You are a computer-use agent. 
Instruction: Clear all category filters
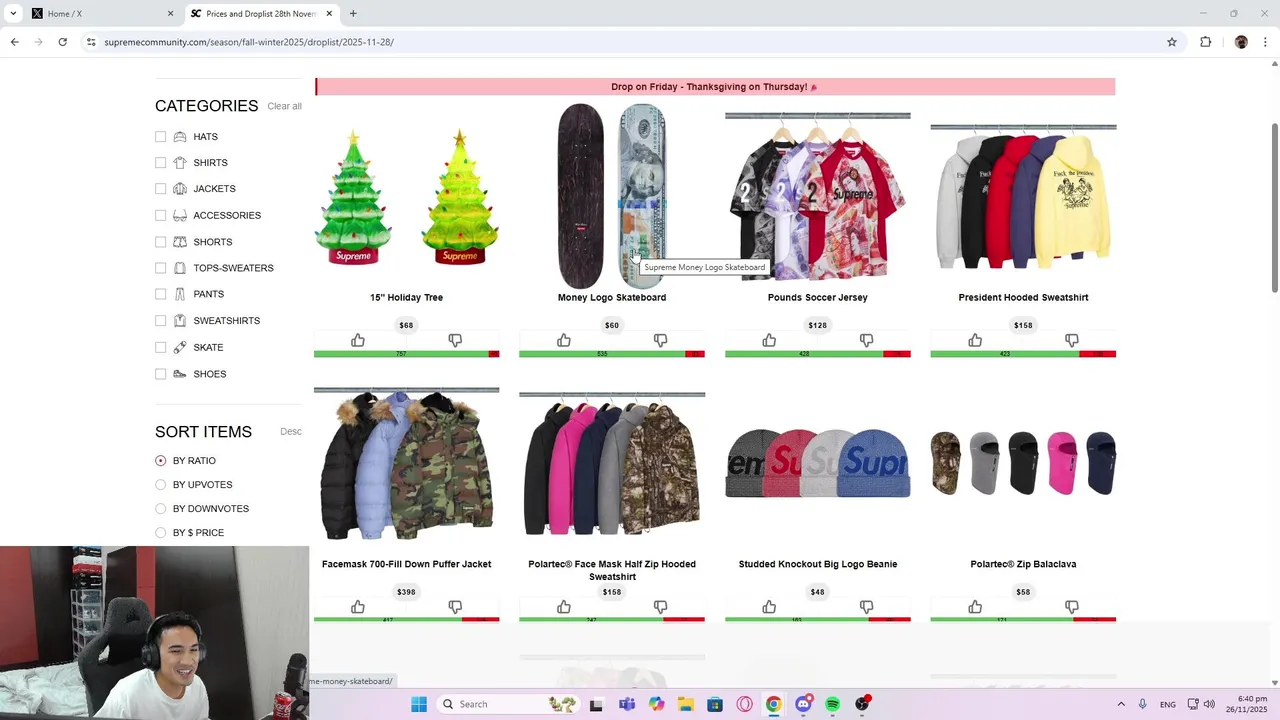point(284,106)
